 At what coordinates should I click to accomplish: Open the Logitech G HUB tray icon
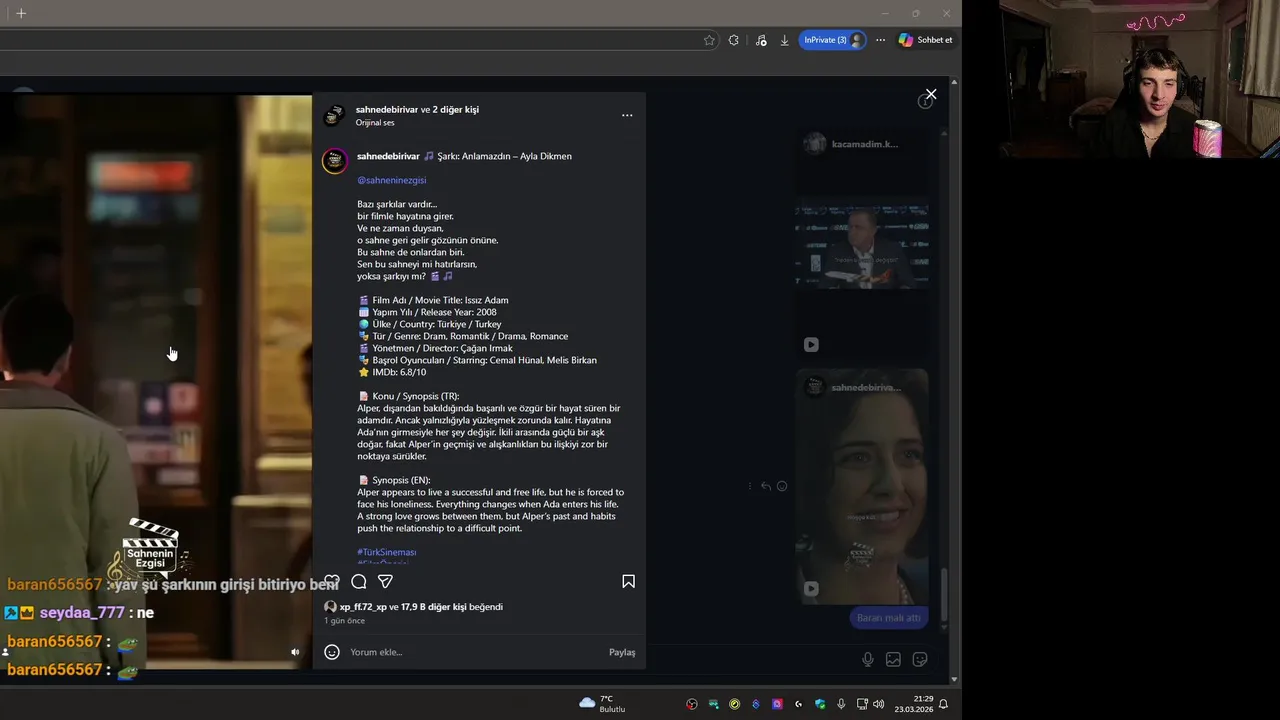(798, 704)
